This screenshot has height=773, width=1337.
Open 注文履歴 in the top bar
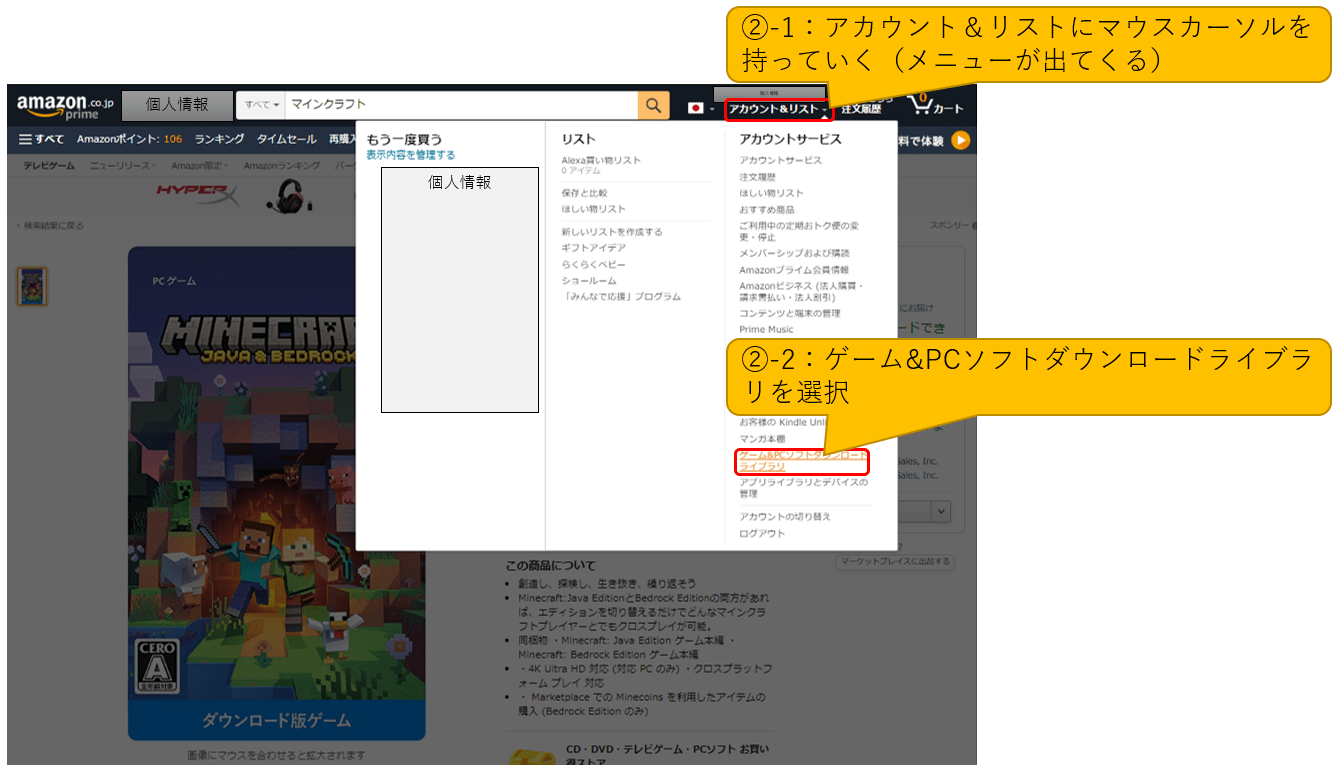861,109
